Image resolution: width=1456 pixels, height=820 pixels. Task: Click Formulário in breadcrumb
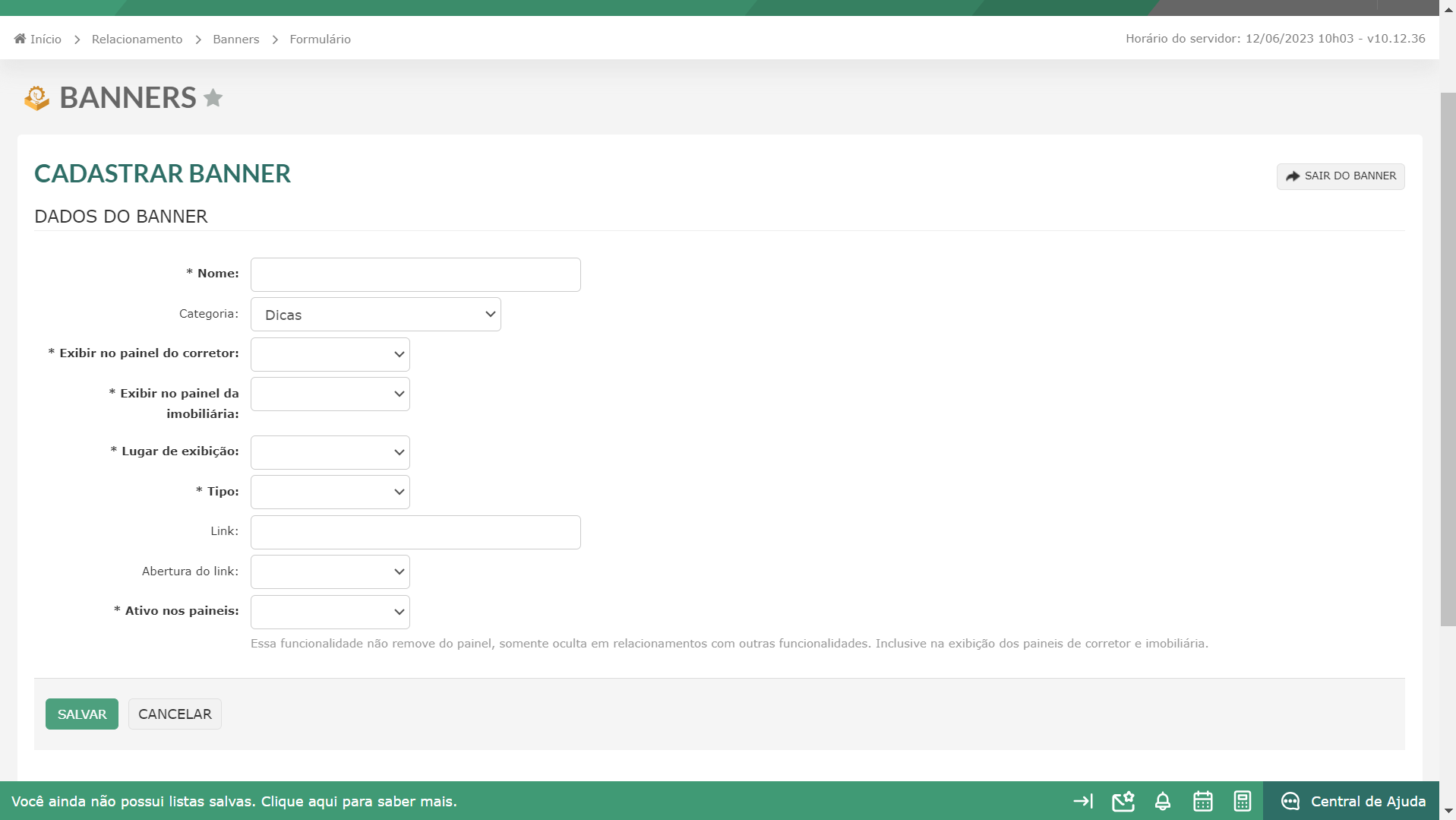pos(320,39)
